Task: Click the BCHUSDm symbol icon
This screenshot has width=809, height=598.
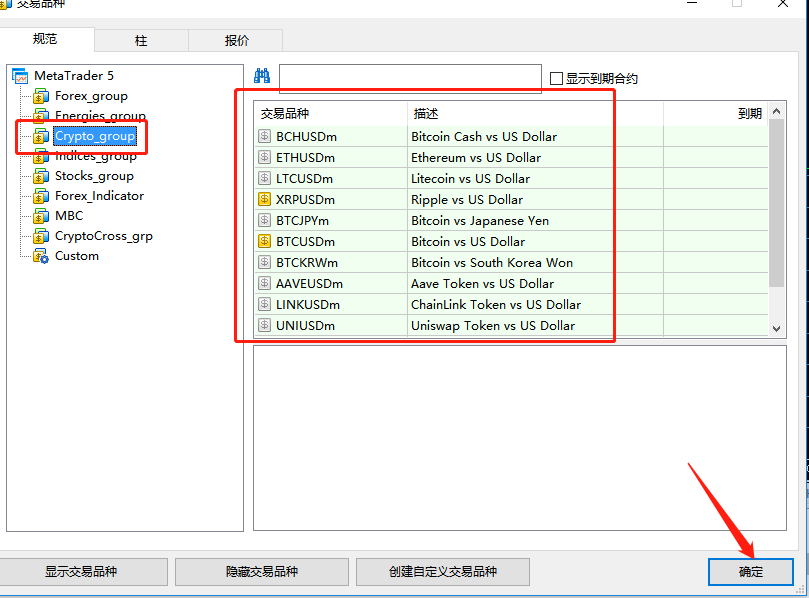Action: pyautogui.click(x=265, y=136)
